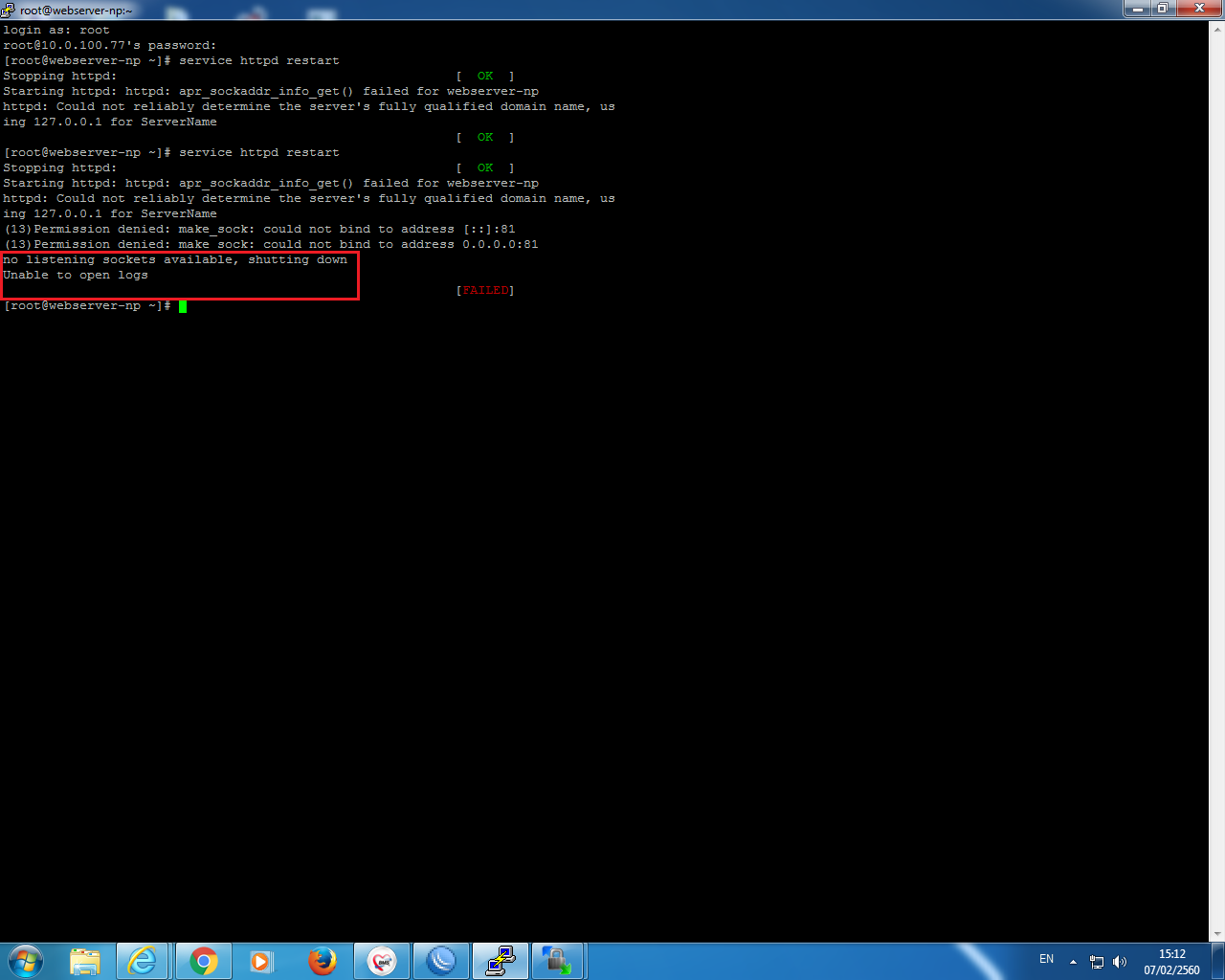
Task: Launch Windows Explorer from the taskbar
Action: click(x=85, y=961)
